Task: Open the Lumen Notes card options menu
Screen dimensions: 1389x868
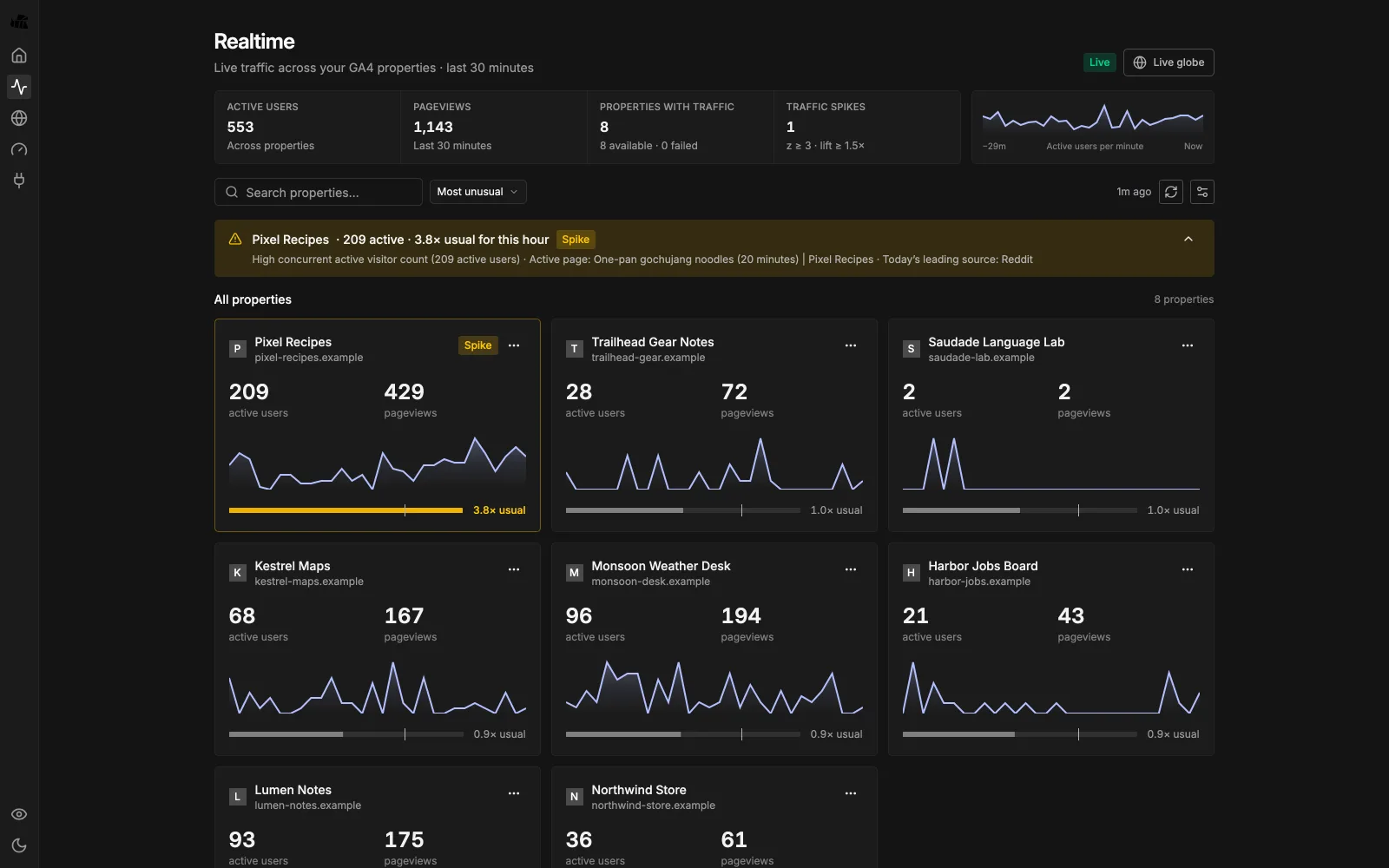Action: (514, 793)
